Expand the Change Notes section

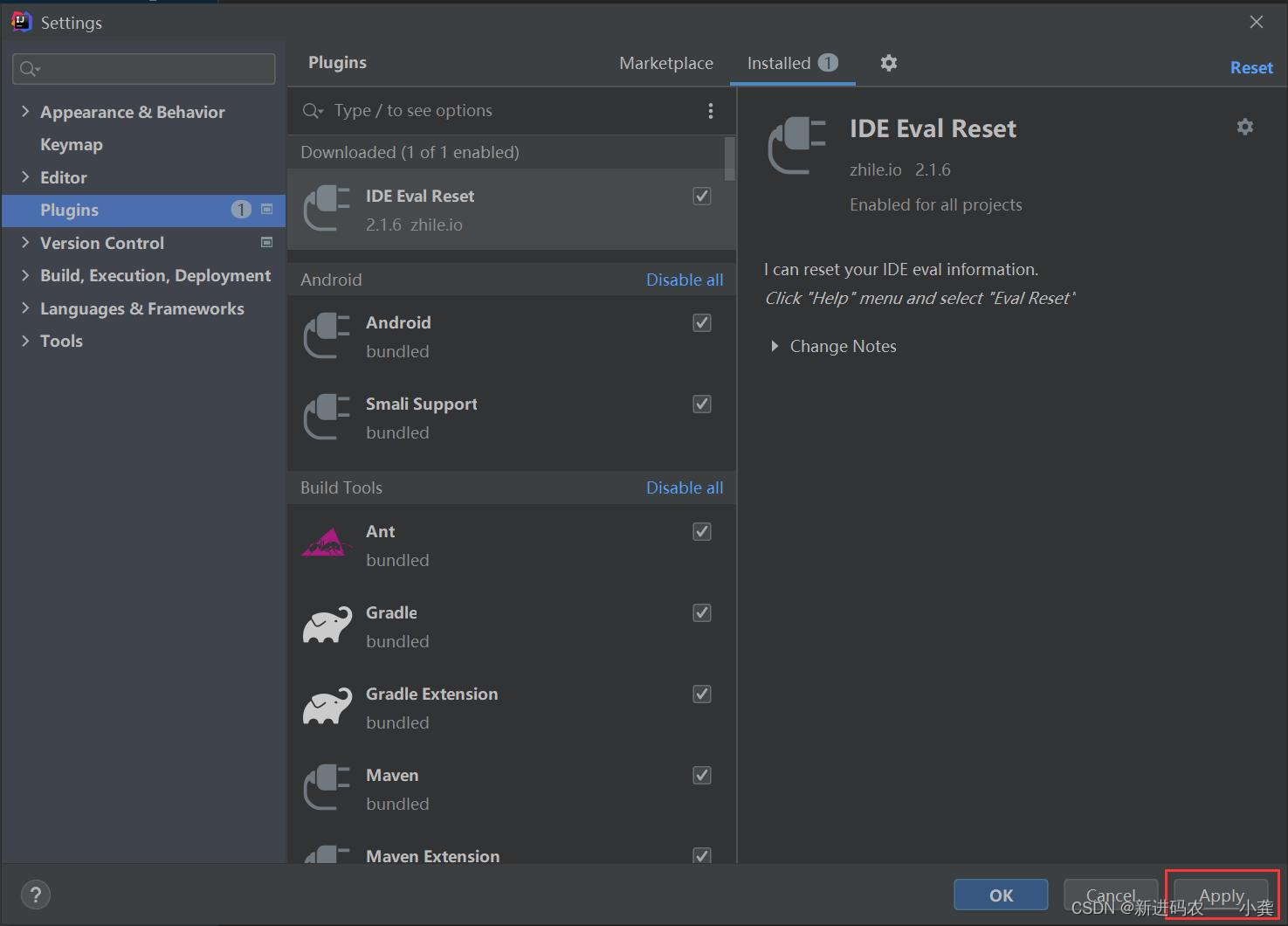tap(775, 346)
